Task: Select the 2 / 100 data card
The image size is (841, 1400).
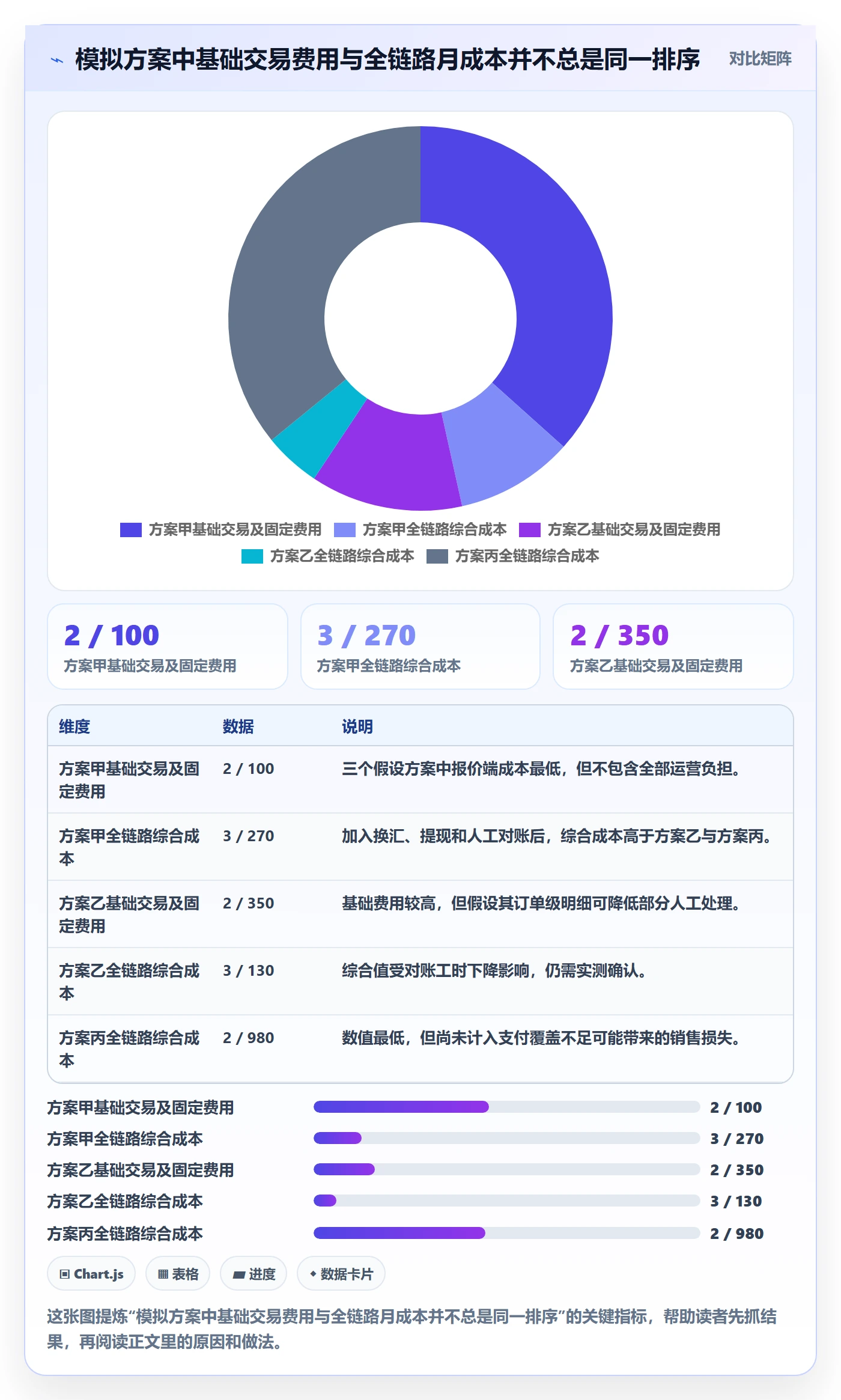Action: pyautogui.click(x=168, y=647)
